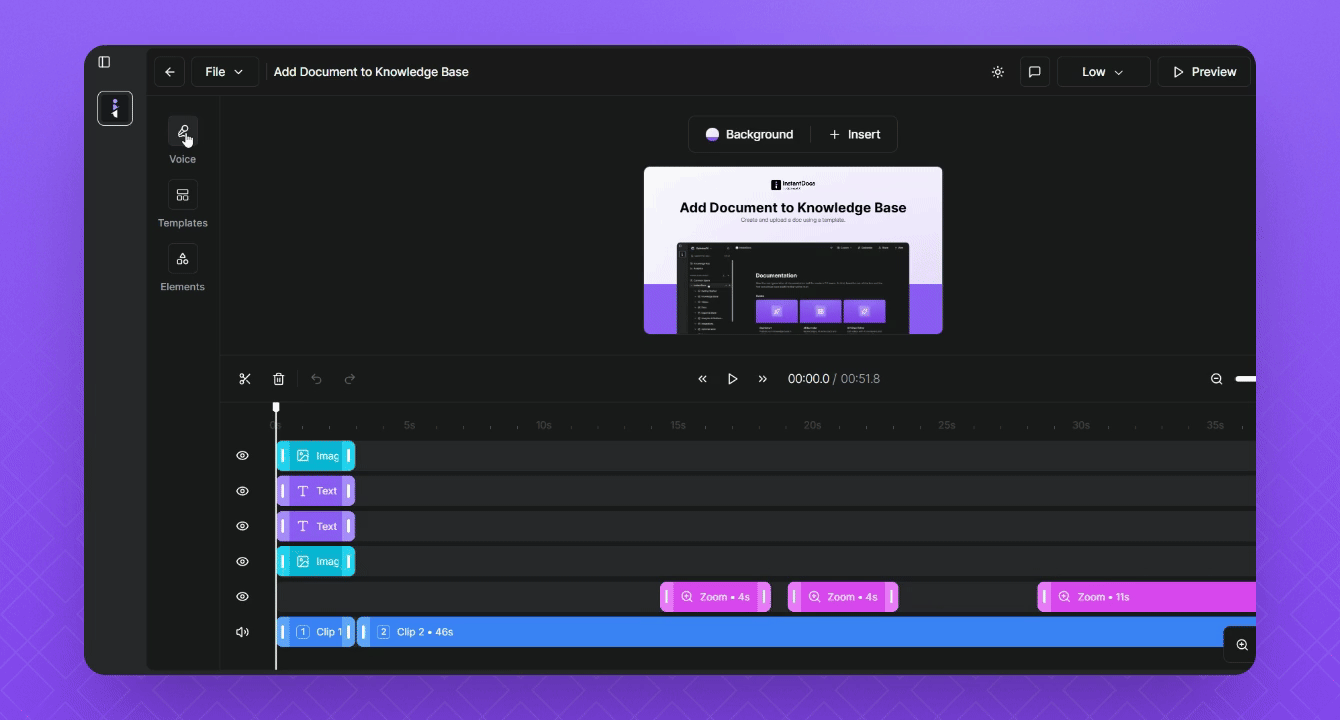This screenshot has width=1340, height=720.
Task: Click the 00:51.8 total duration text
Action: point(860,379)
